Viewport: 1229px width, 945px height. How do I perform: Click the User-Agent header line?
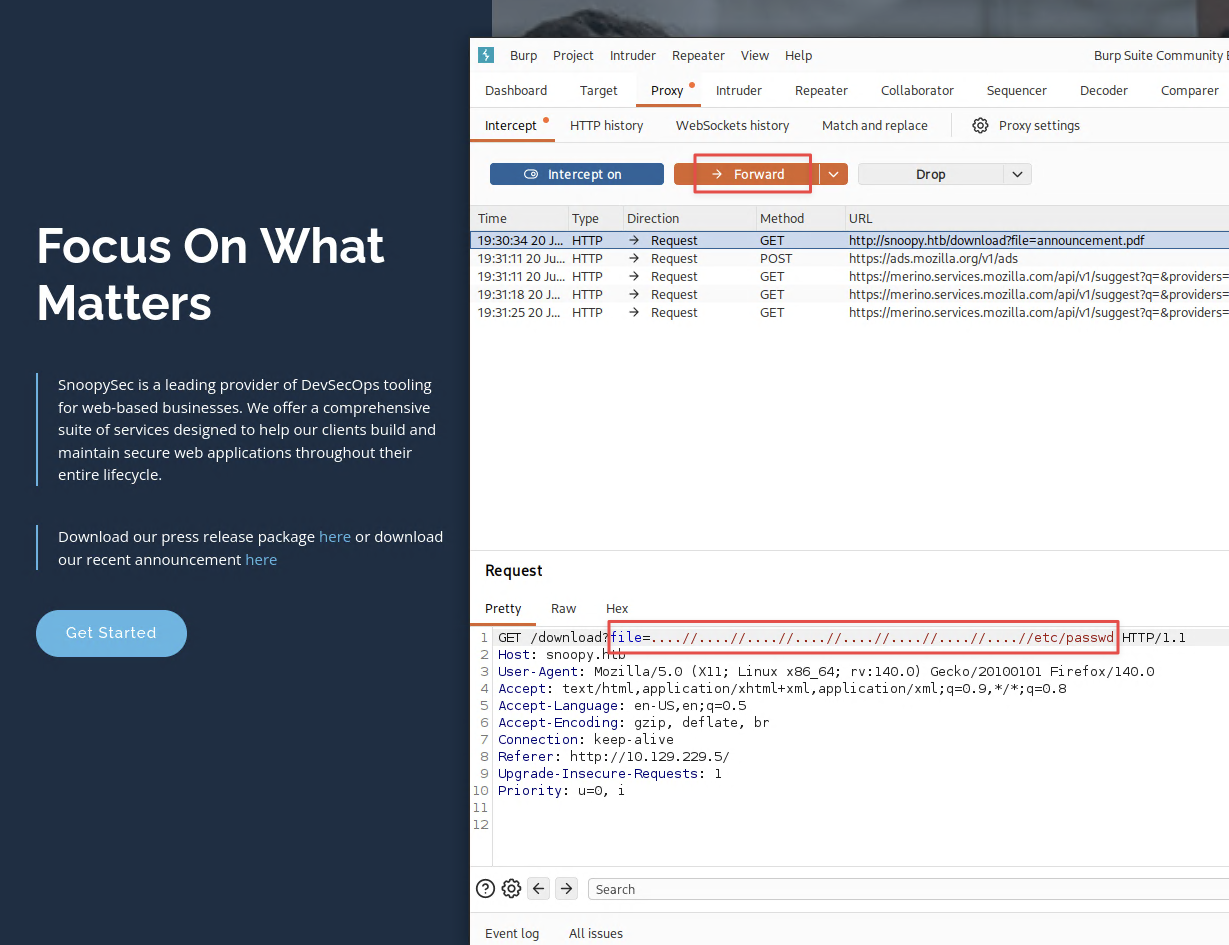[x=826, y=671]
